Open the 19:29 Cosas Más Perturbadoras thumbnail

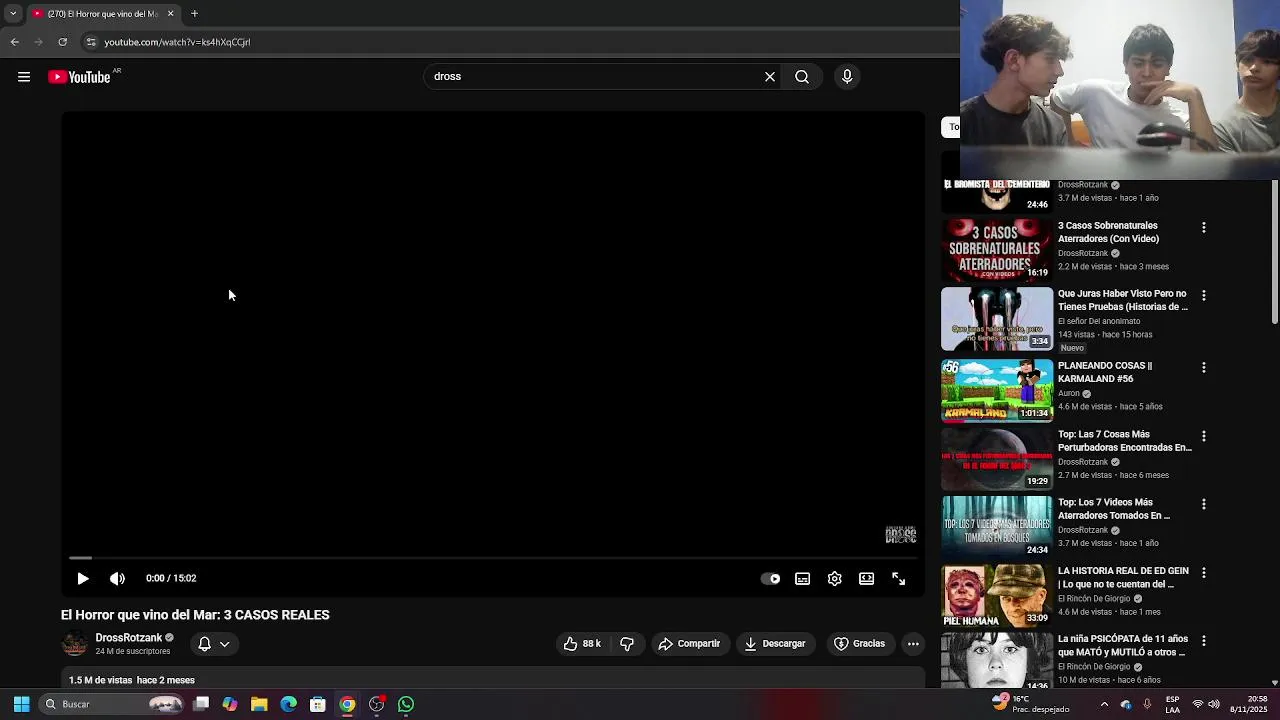[997, 459]
